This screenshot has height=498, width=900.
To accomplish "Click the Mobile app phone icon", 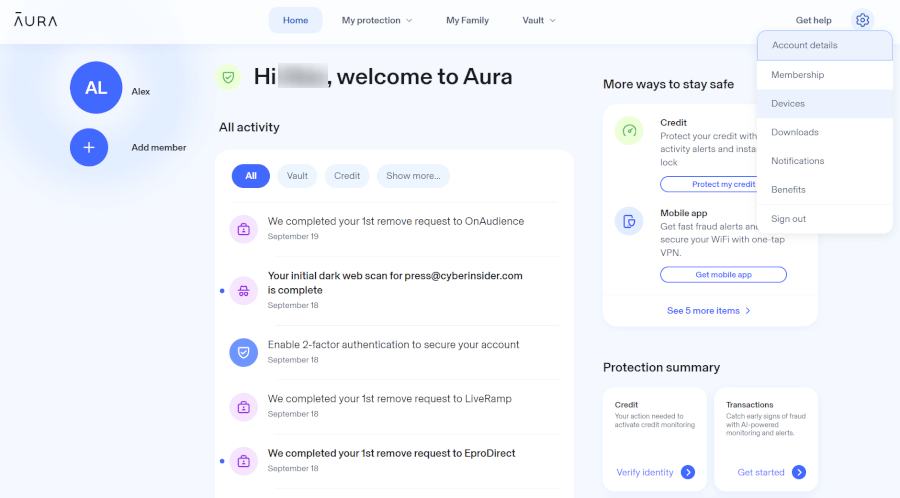I will (x=629, y=221).
